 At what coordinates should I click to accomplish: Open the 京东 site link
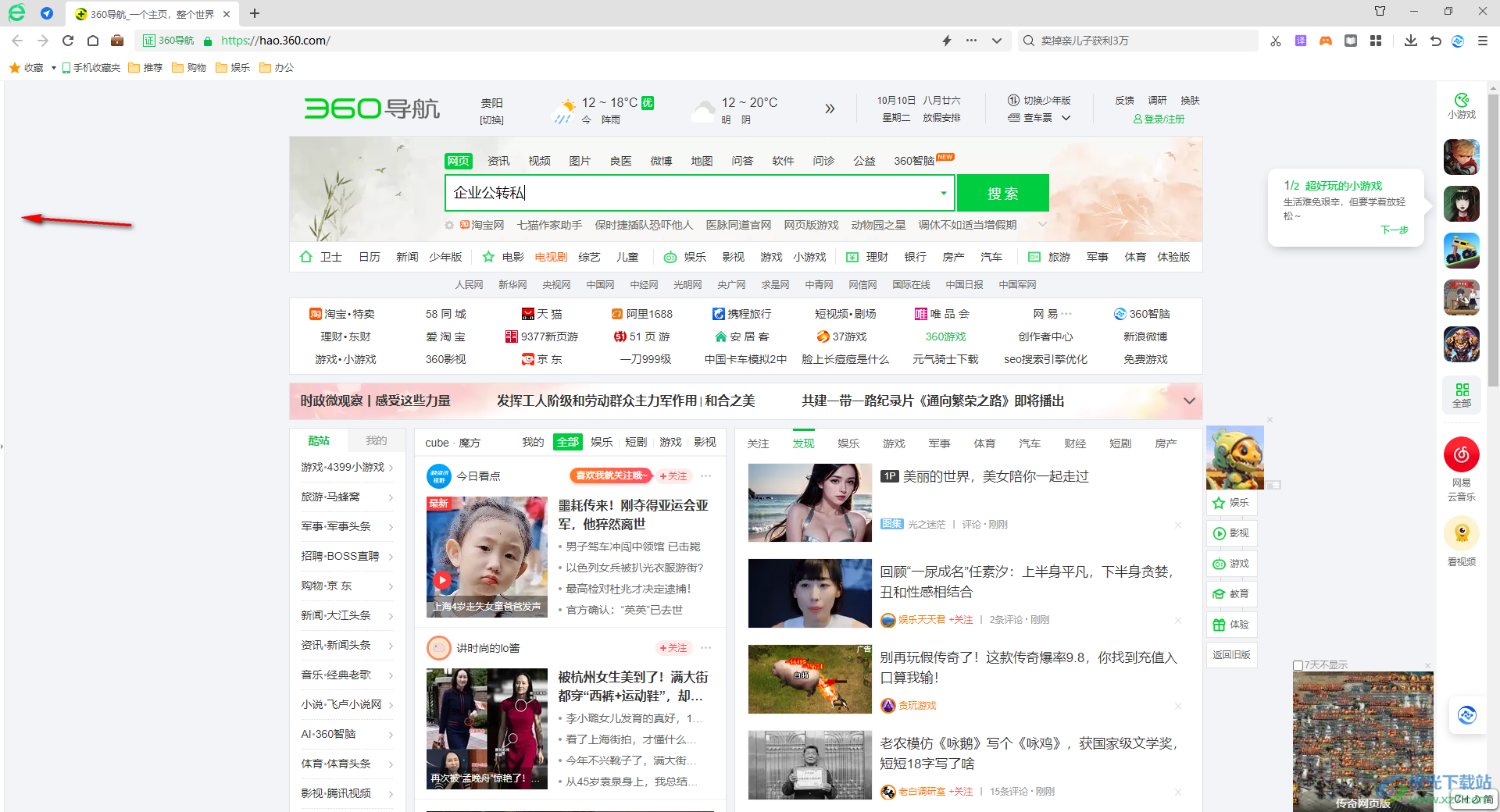coord(542,359)
